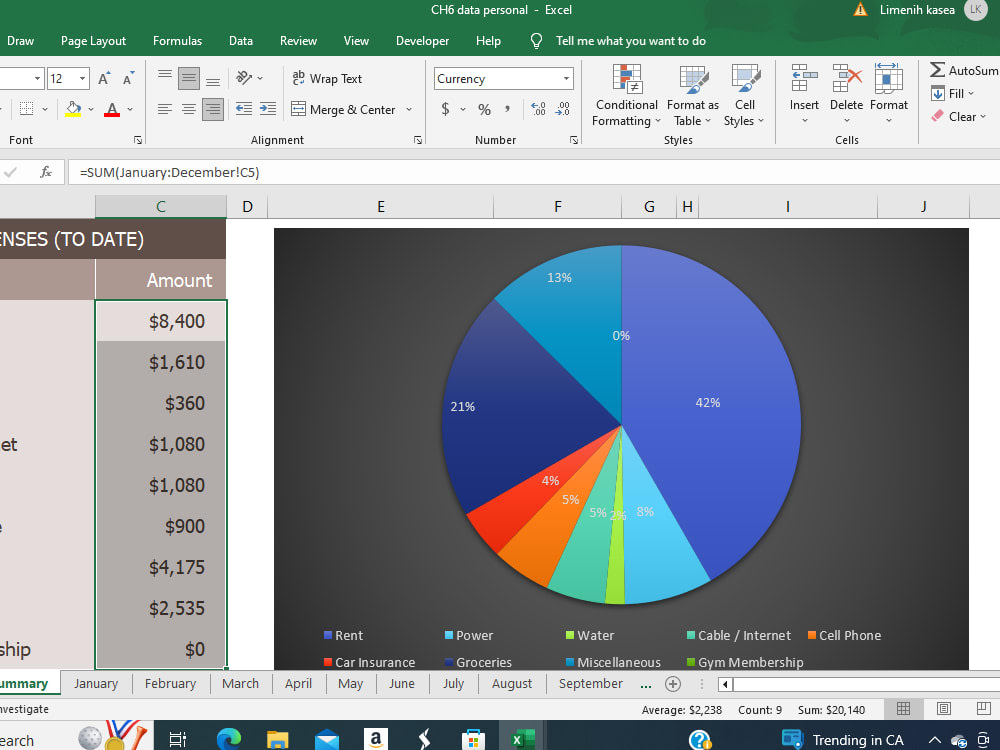The width and height of the screenshot is (1000, 750).
Task: Switch to Normal view
Action: click(x=903, y=709)
